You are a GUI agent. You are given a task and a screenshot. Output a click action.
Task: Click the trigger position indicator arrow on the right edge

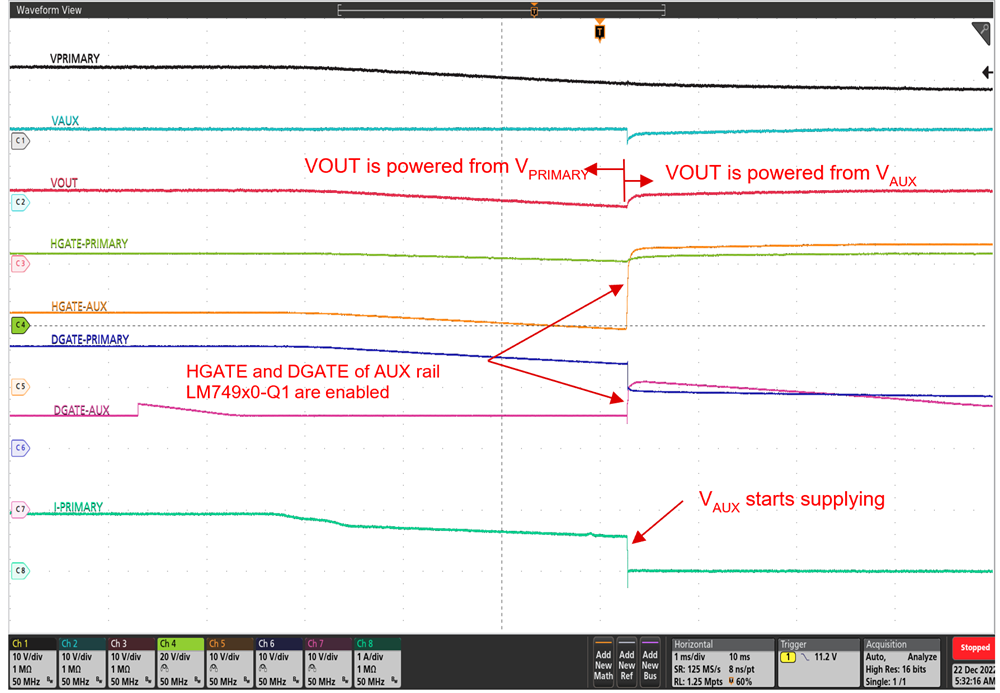985,72
